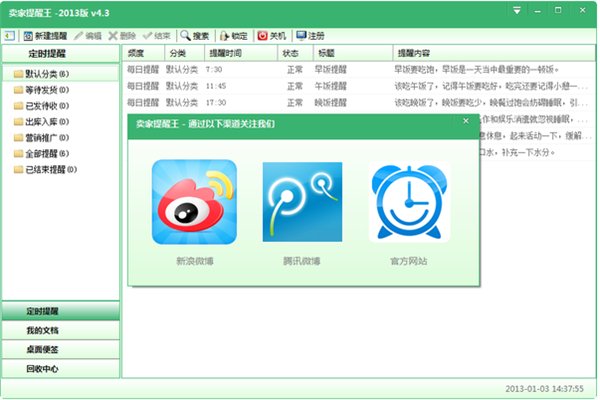Screen dimensions: 600x400
Task: Click the 编辑 edit pencil button
Action: pyautogui.click(x=88, y=36)
